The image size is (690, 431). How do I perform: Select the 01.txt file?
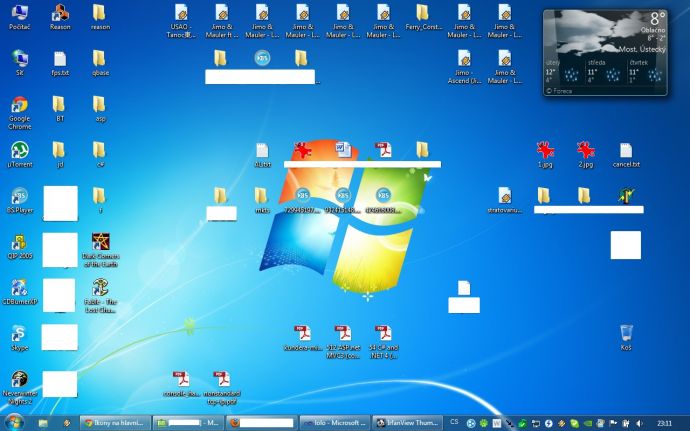[262, 154]
